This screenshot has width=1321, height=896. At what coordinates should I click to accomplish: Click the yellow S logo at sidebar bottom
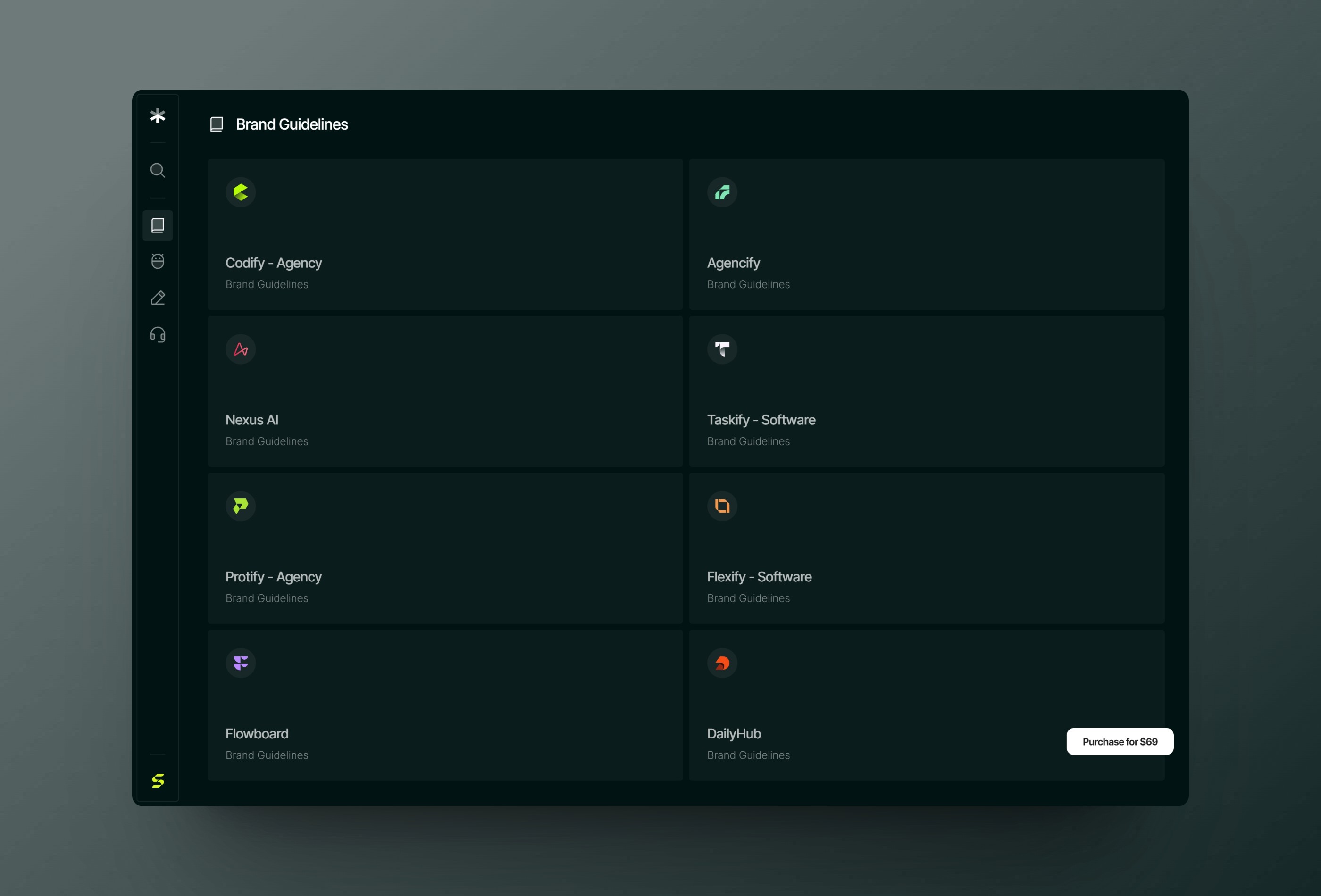point(159,780)
